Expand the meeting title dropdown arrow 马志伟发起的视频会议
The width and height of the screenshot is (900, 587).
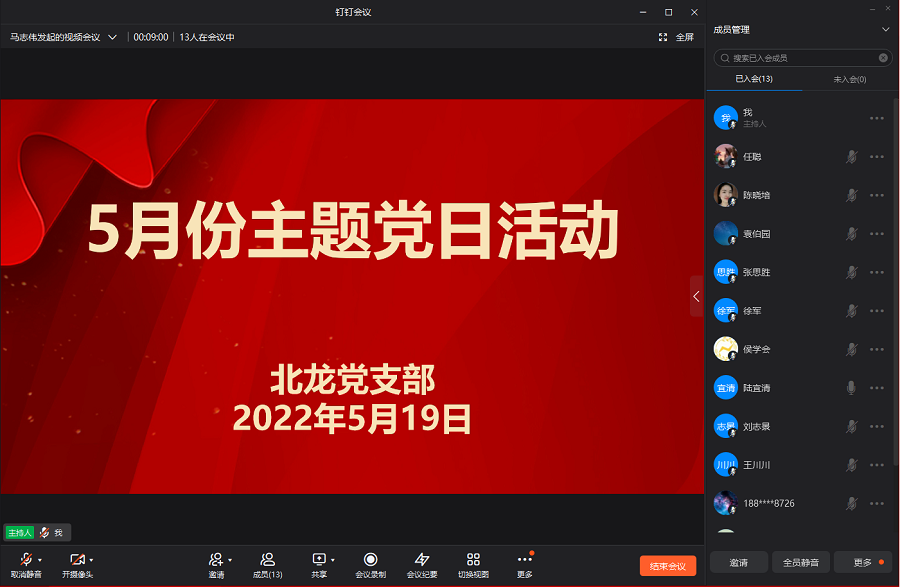(x=112, y=37)
